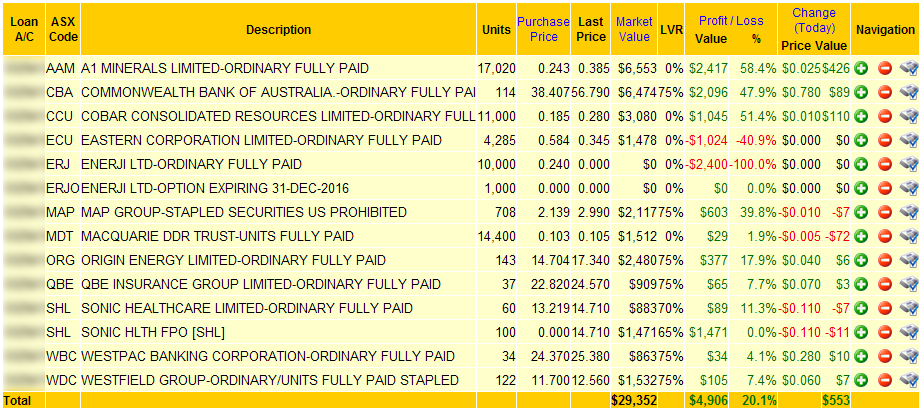Click the red minus icon for SONIC HEALTHCARE LIMITED
This screenshot has height=411, width=922.
885,308
